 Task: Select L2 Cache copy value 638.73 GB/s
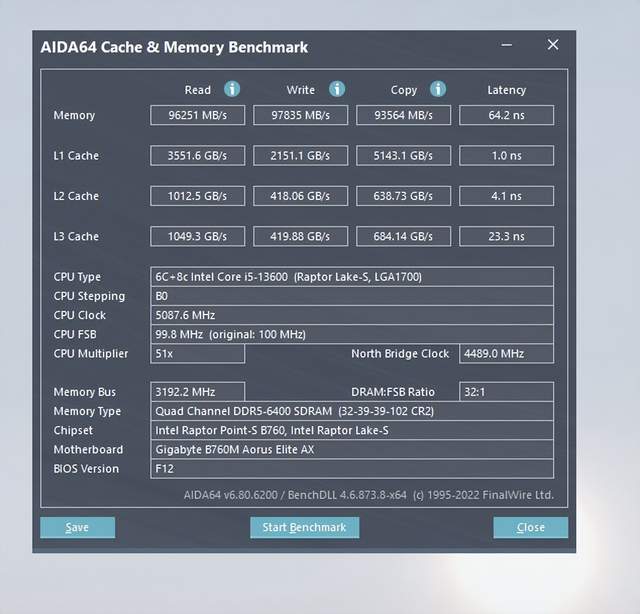tap(403, 196)
